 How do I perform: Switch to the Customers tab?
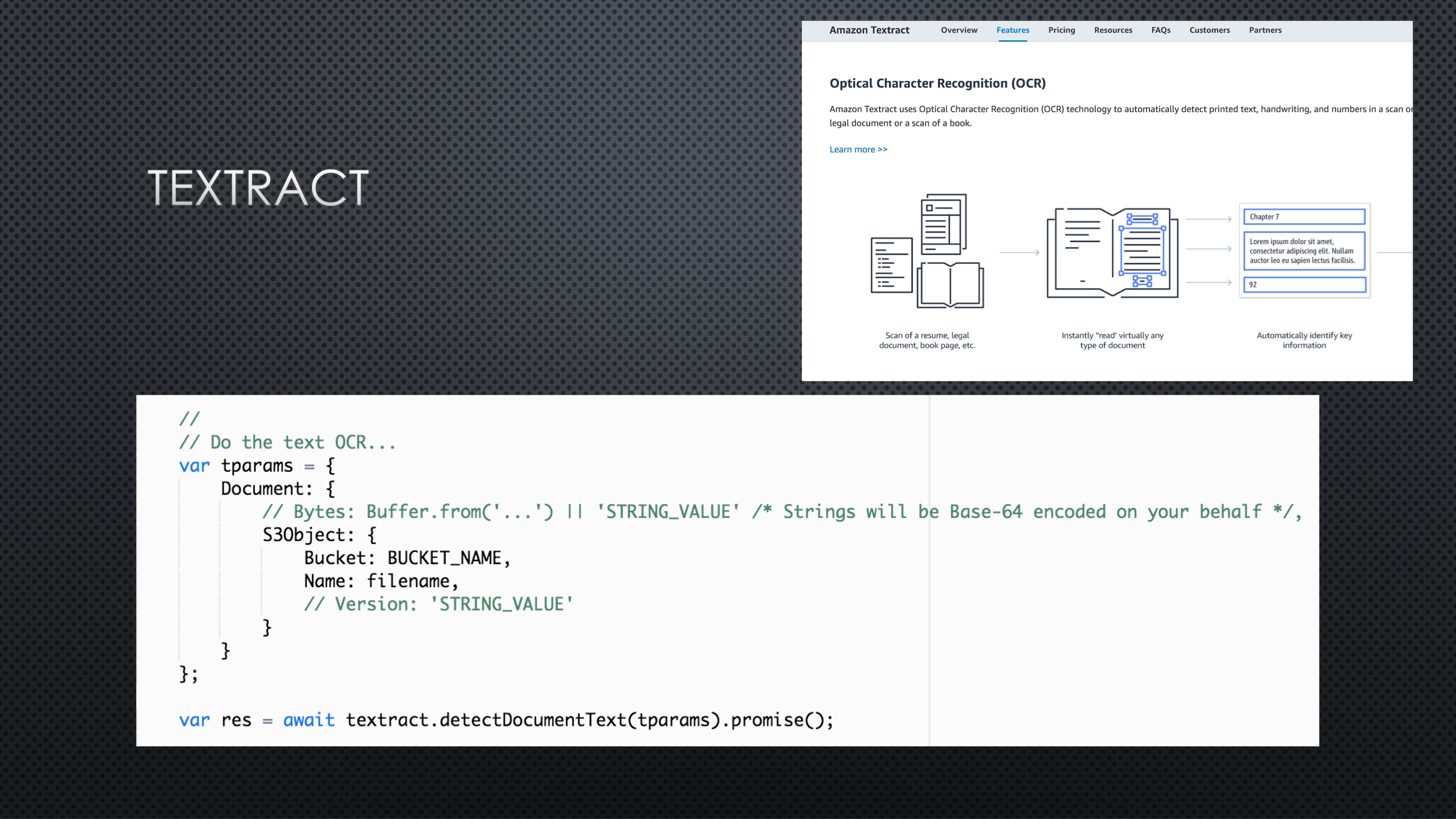point(1209,30)
